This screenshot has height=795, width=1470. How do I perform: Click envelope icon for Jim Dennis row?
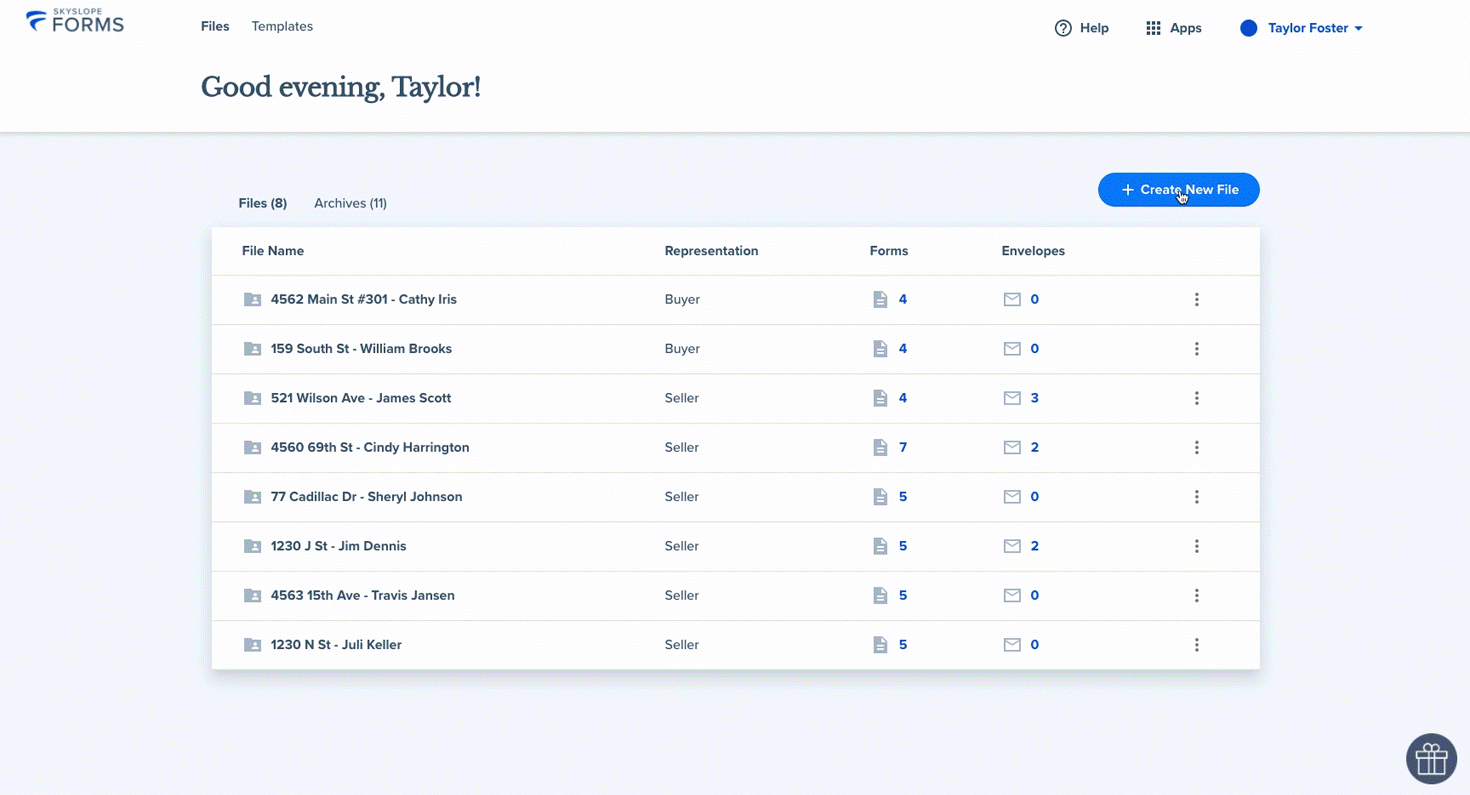(1012, 546)
